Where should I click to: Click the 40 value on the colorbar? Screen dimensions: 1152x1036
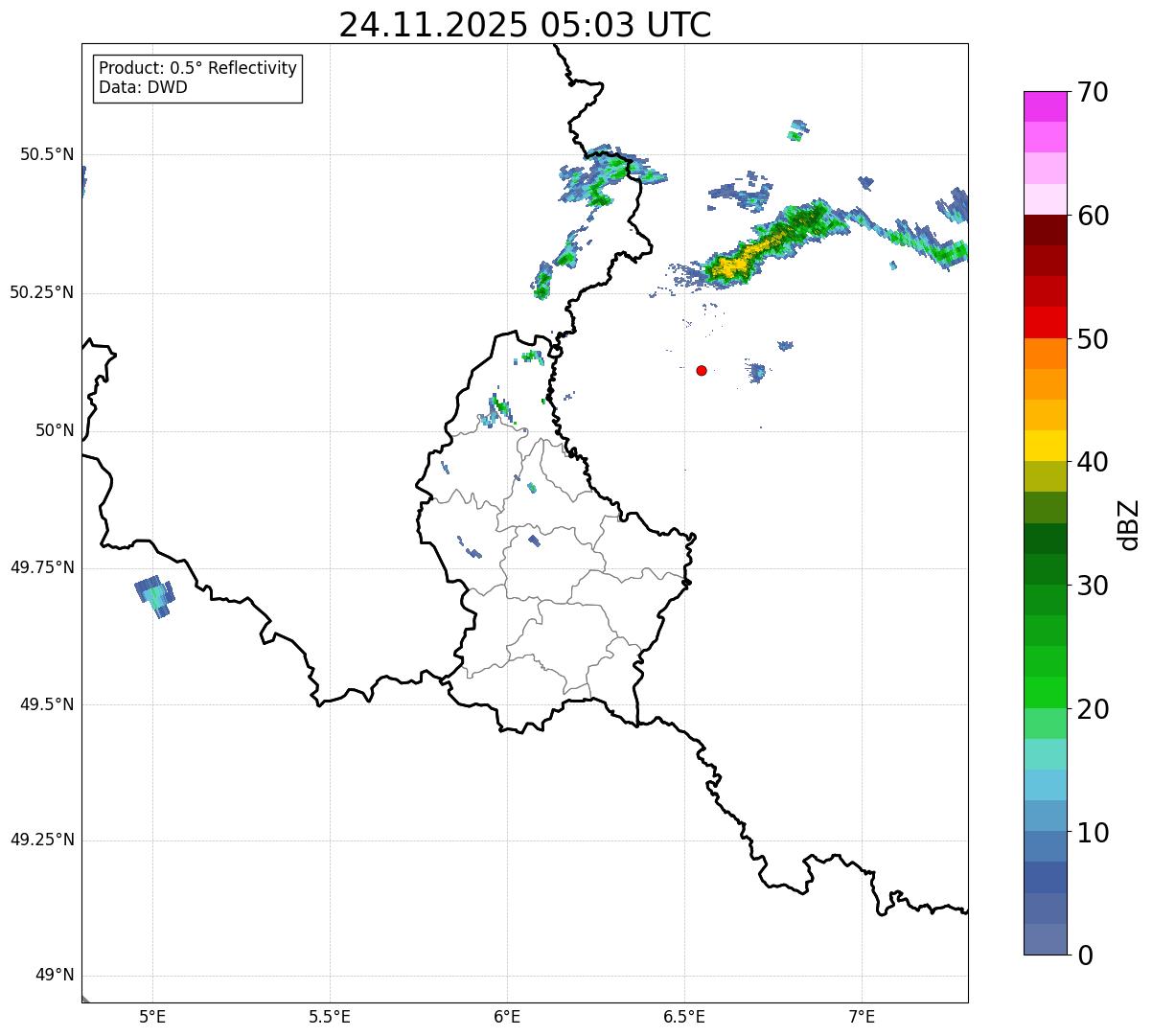click(x=1094, y=462)
